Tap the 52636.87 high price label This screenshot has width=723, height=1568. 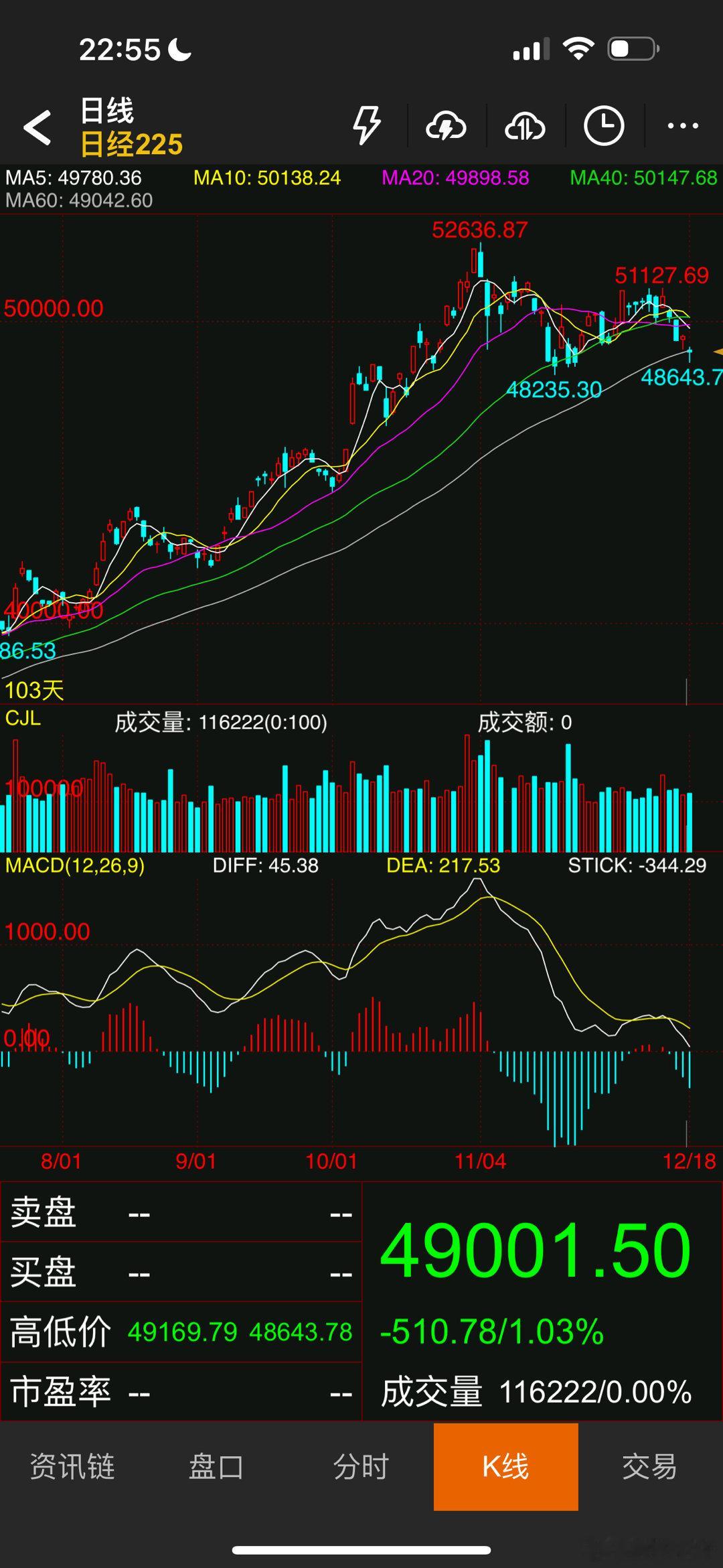coord(480,230)
